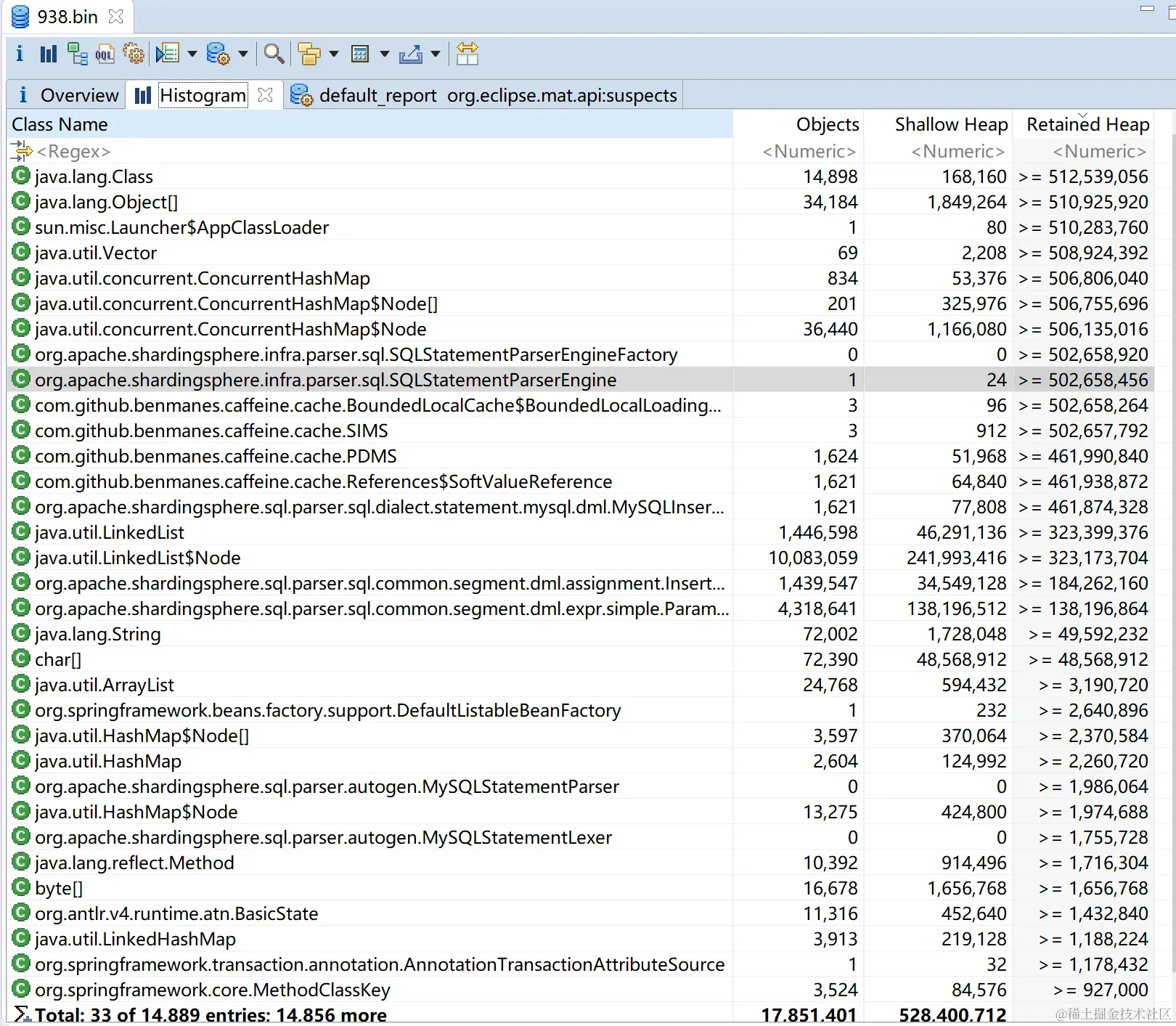
Task: Close the 938.bin editor tab
Action: click(115, 16)
